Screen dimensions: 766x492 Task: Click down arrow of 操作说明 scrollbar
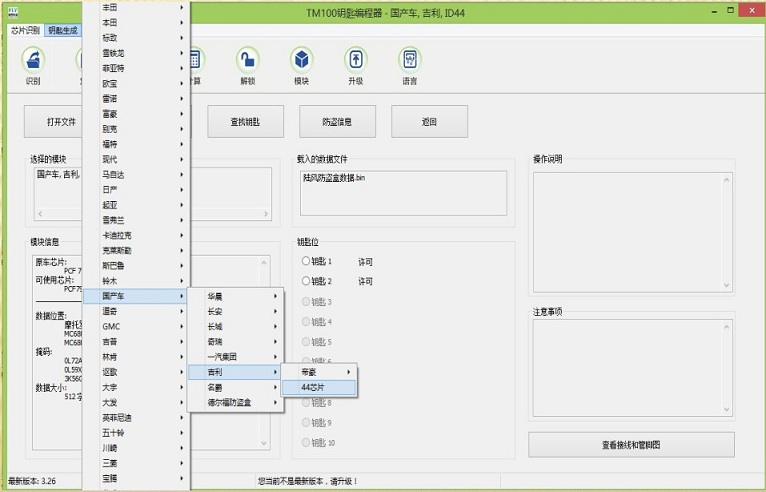726,285
